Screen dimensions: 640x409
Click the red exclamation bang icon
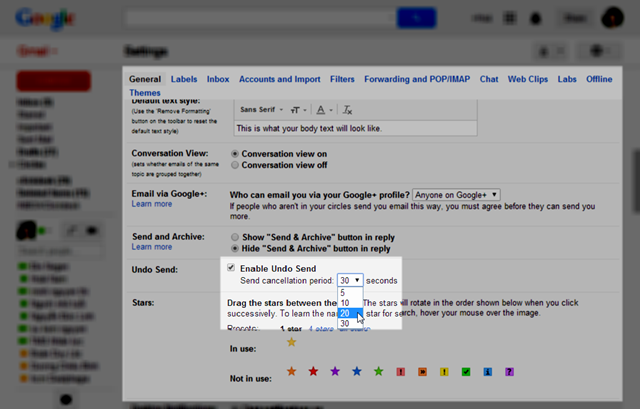[x=401, y=372]
